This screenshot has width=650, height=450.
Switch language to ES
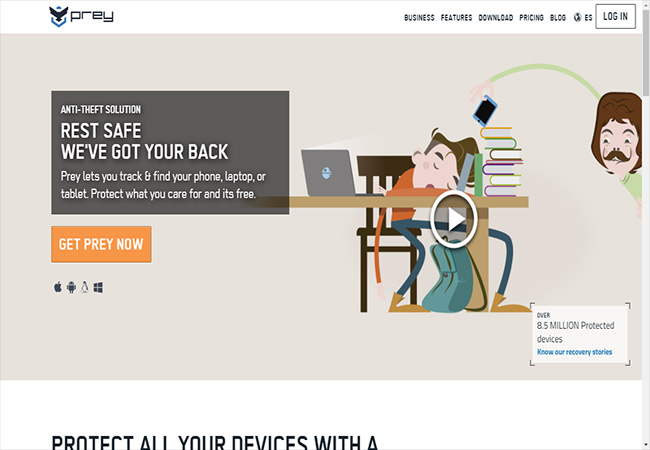click(588, 18)
